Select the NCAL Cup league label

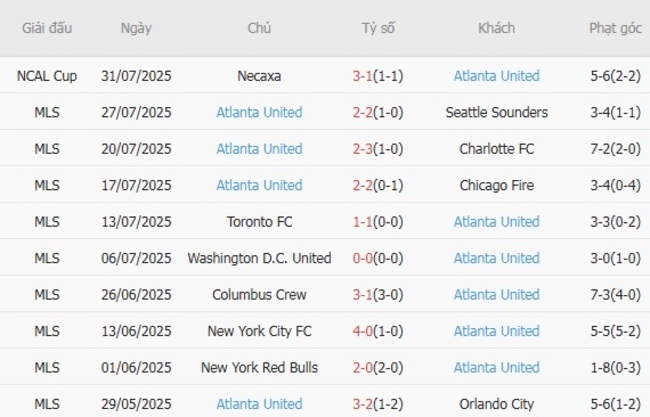point(47,76)
